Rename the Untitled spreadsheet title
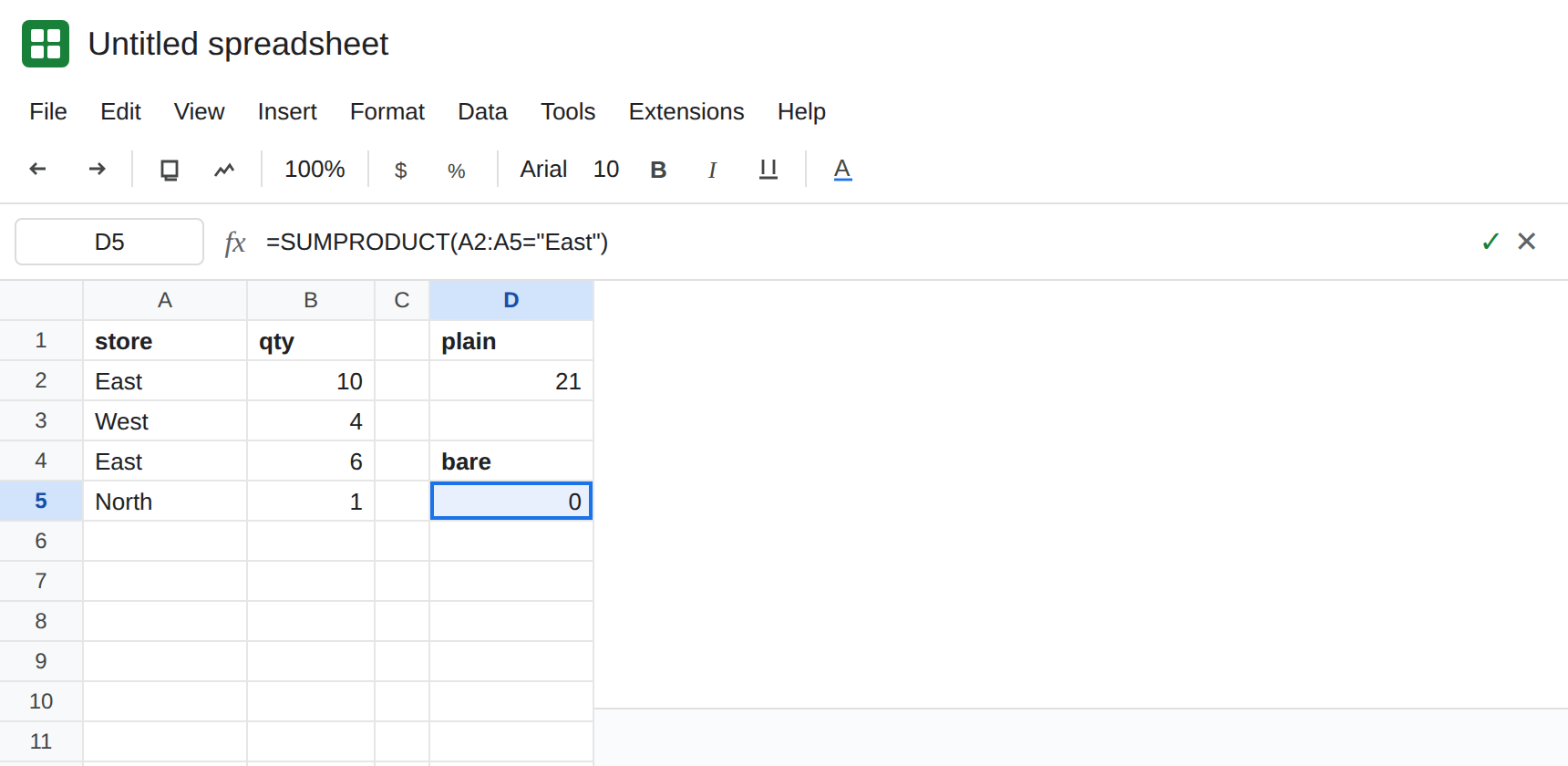This screenshot has height=766, width=1568. (238, 44)
